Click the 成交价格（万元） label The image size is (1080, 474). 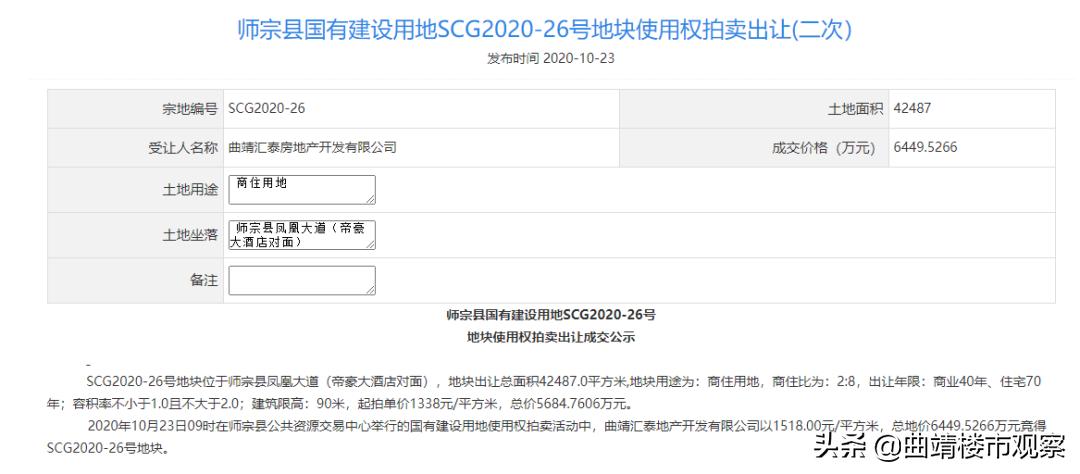tap(827, 147)
